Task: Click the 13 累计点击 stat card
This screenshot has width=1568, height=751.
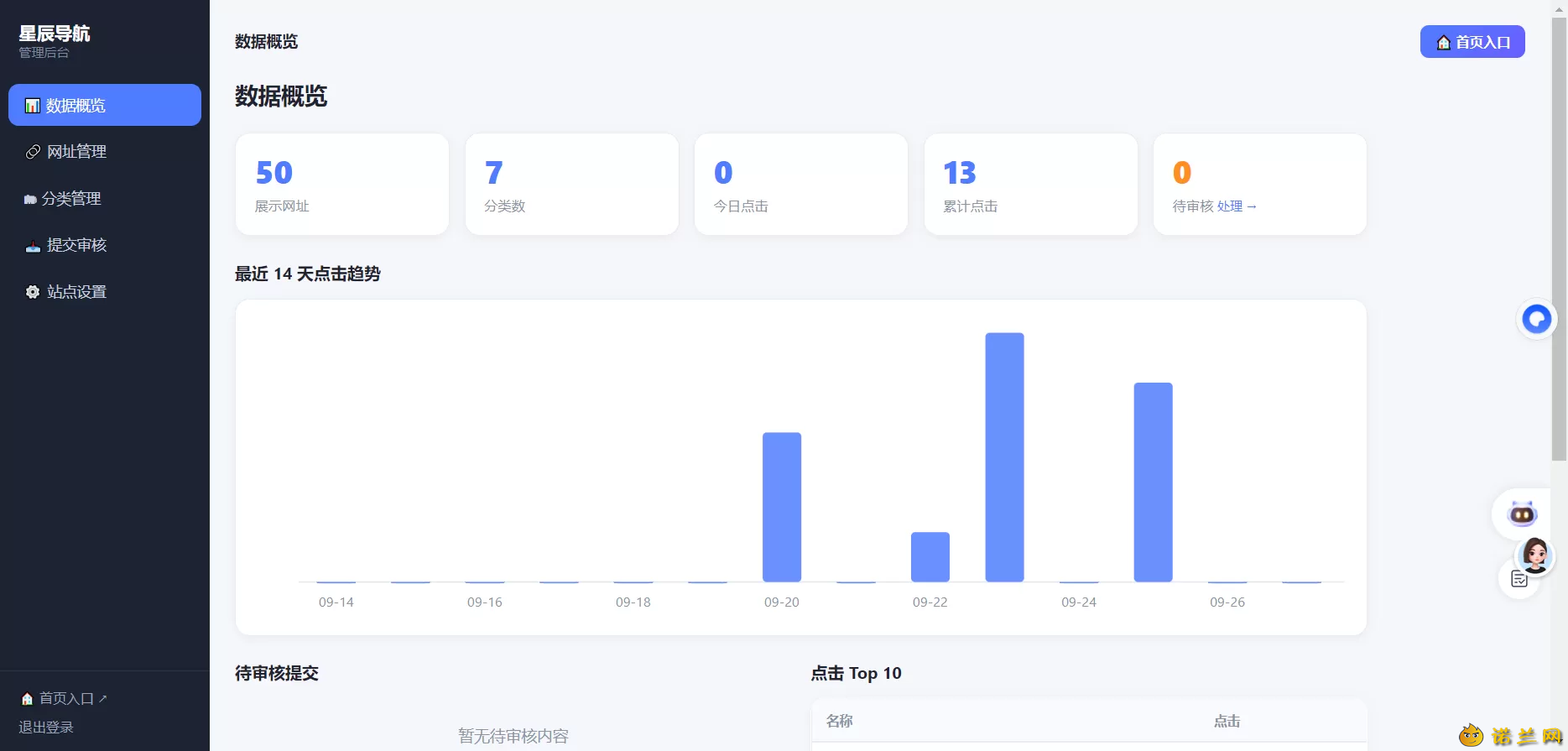Action: [1031, 185]
